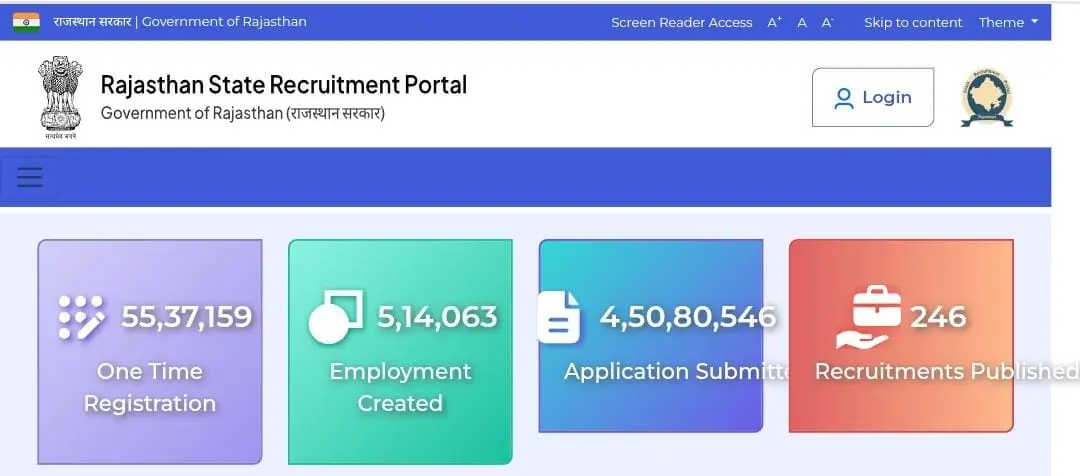Reset font size with middle A
This screenshot has width=1080, height=476.
point(802,23)
